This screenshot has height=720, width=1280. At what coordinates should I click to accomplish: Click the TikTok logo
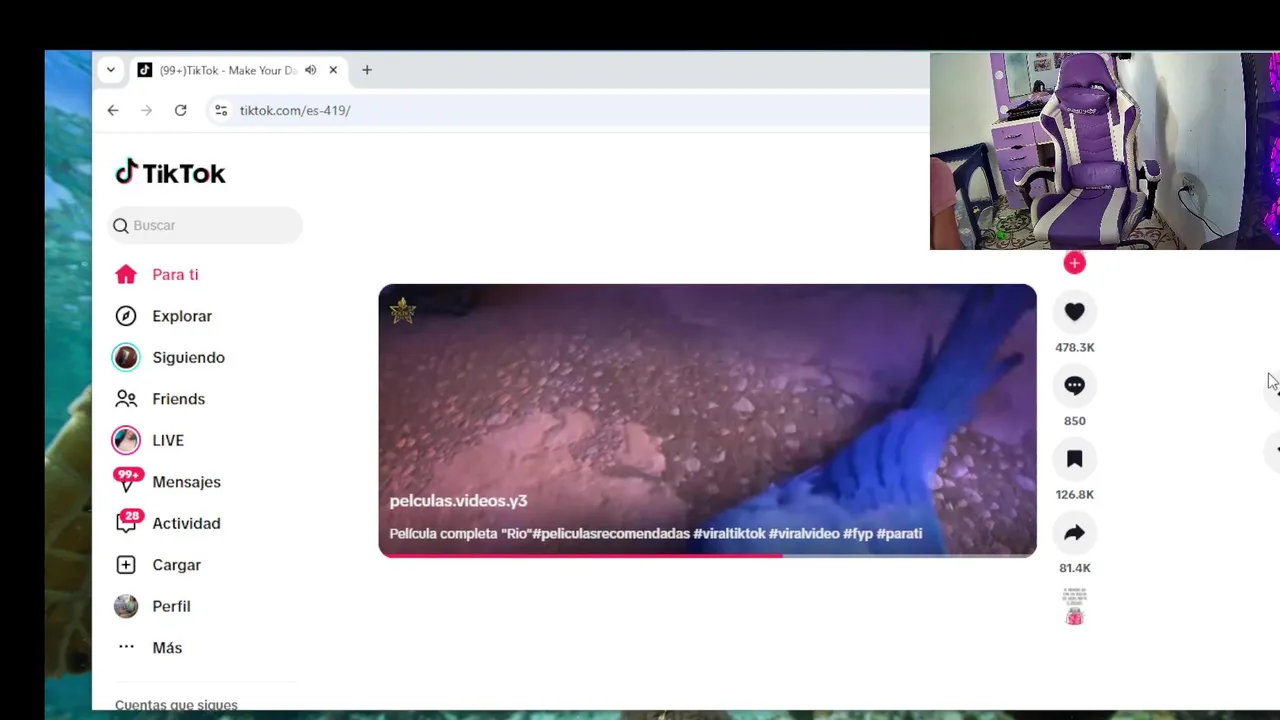pos(170,173)
